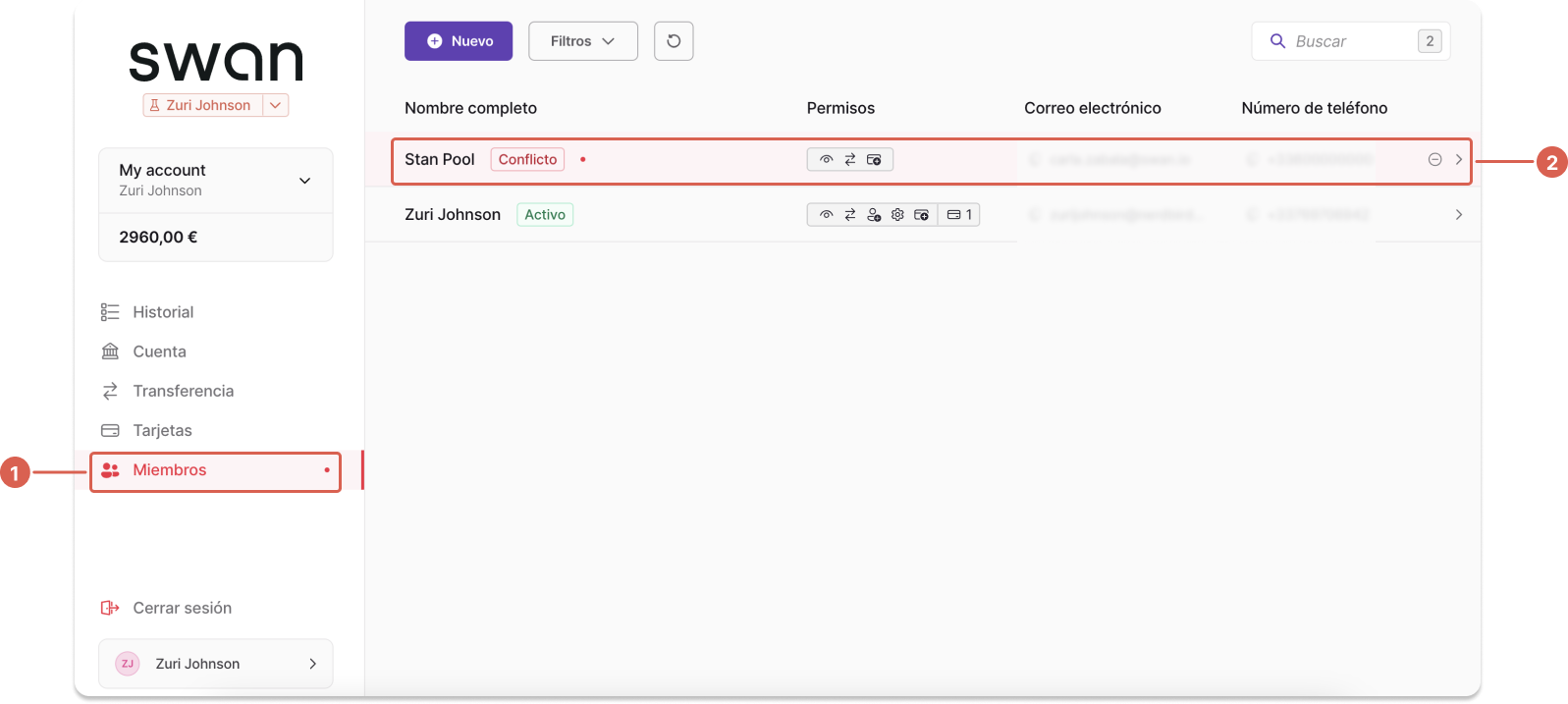
Task: Click Zuri Johnson's manage-members permission icon
Action: point(874,214)
